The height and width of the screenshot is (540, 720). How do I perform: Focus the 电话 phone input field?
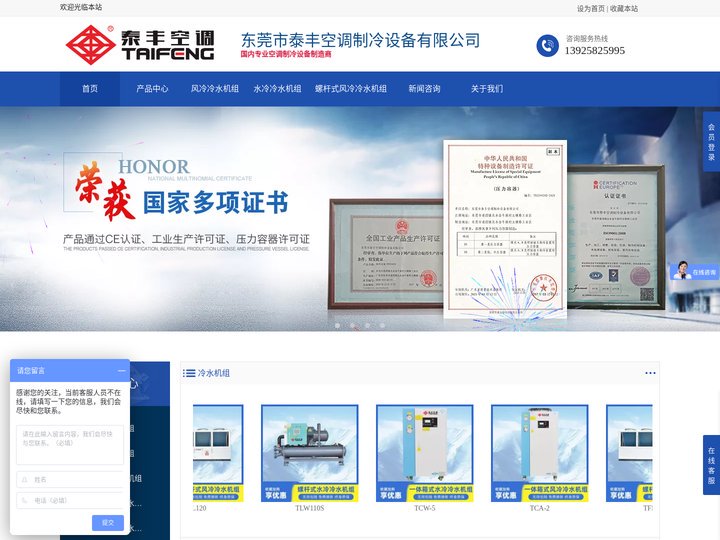pyautogui.click(x=70, y=501)
